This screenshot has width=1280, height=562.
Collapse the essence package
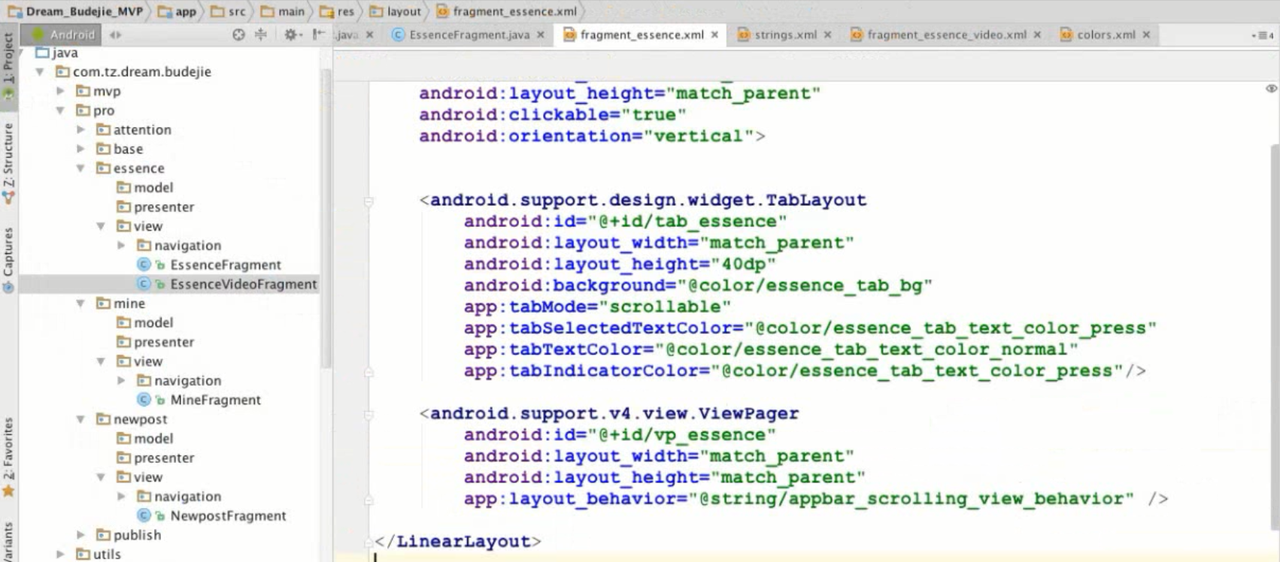[x=82, y=169]
